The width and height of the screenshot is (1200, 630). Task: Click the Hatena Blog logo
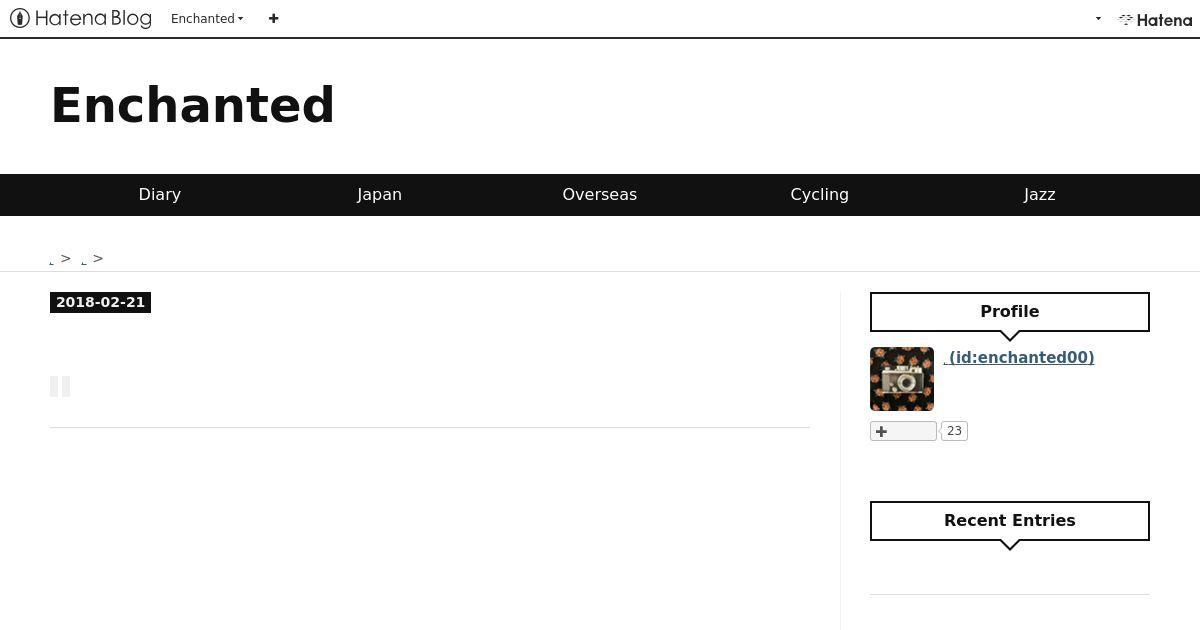[x=81, y=18]
